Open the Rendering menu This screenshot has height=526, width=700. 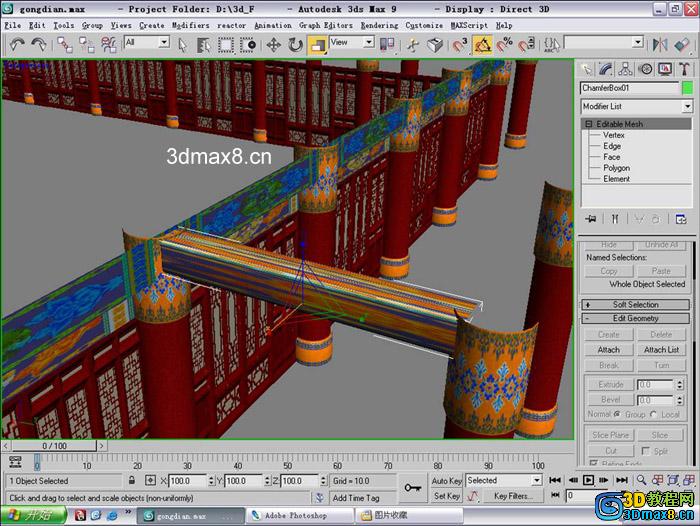point(379,25)
